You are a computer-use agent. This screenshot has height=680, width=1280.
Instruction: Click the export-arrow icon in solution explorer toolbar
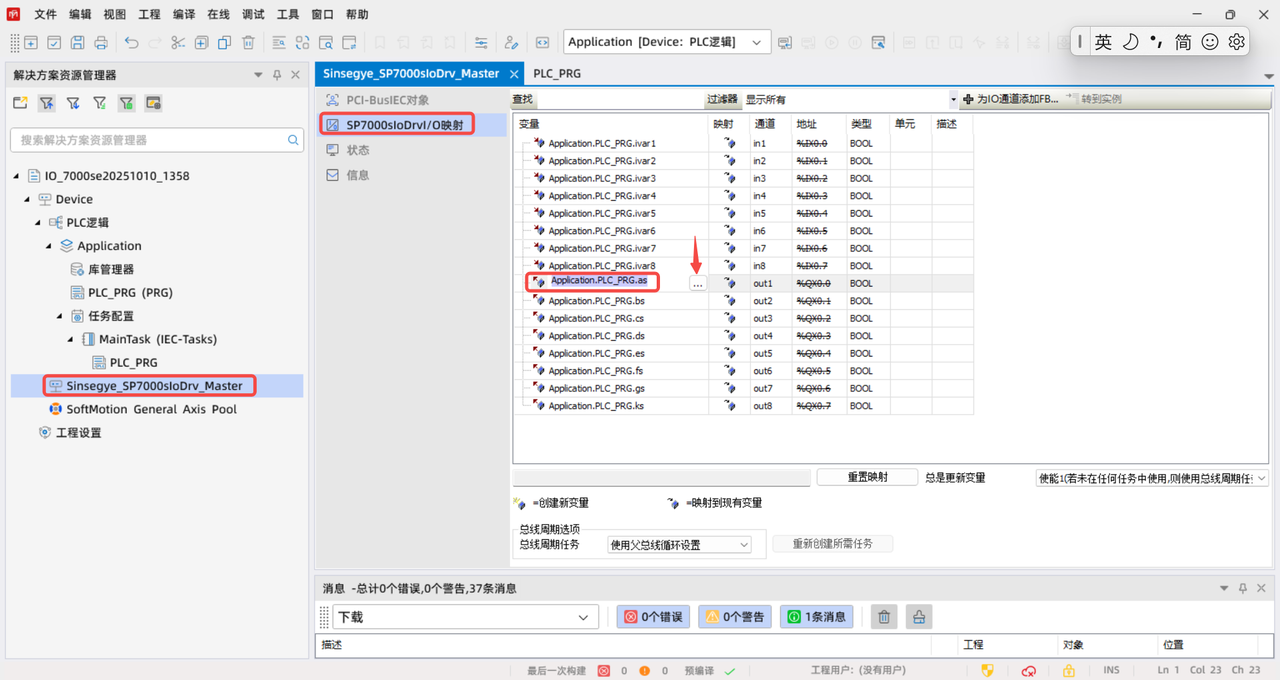point(20,103)
